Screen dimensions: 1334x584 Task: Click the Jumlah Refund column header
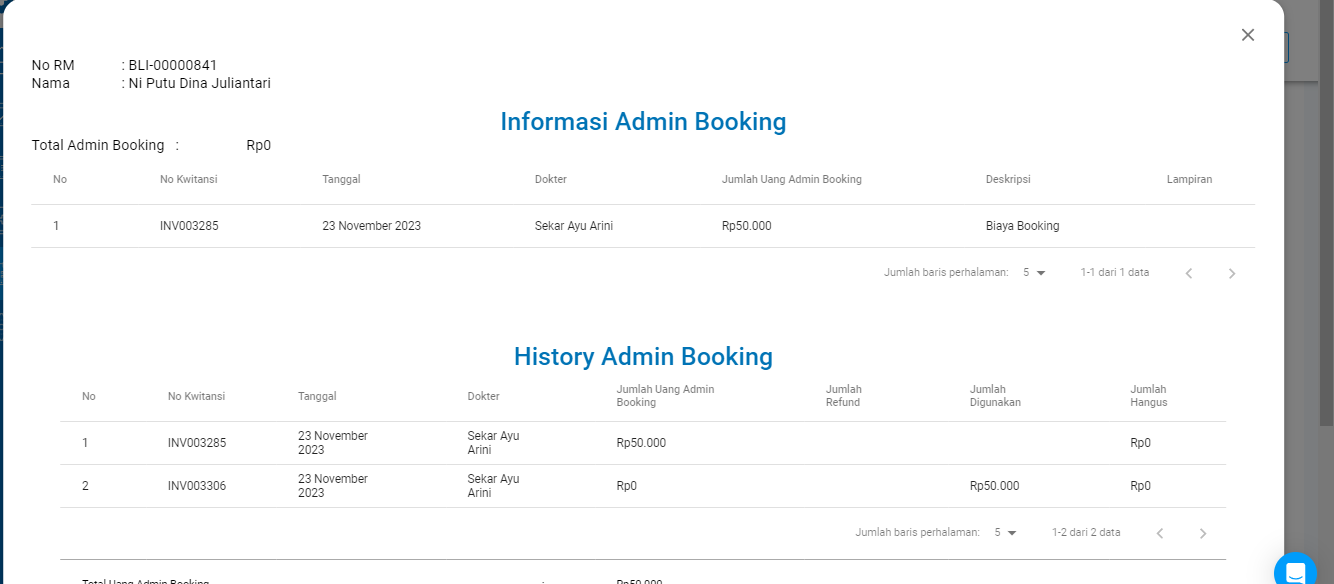844,396
